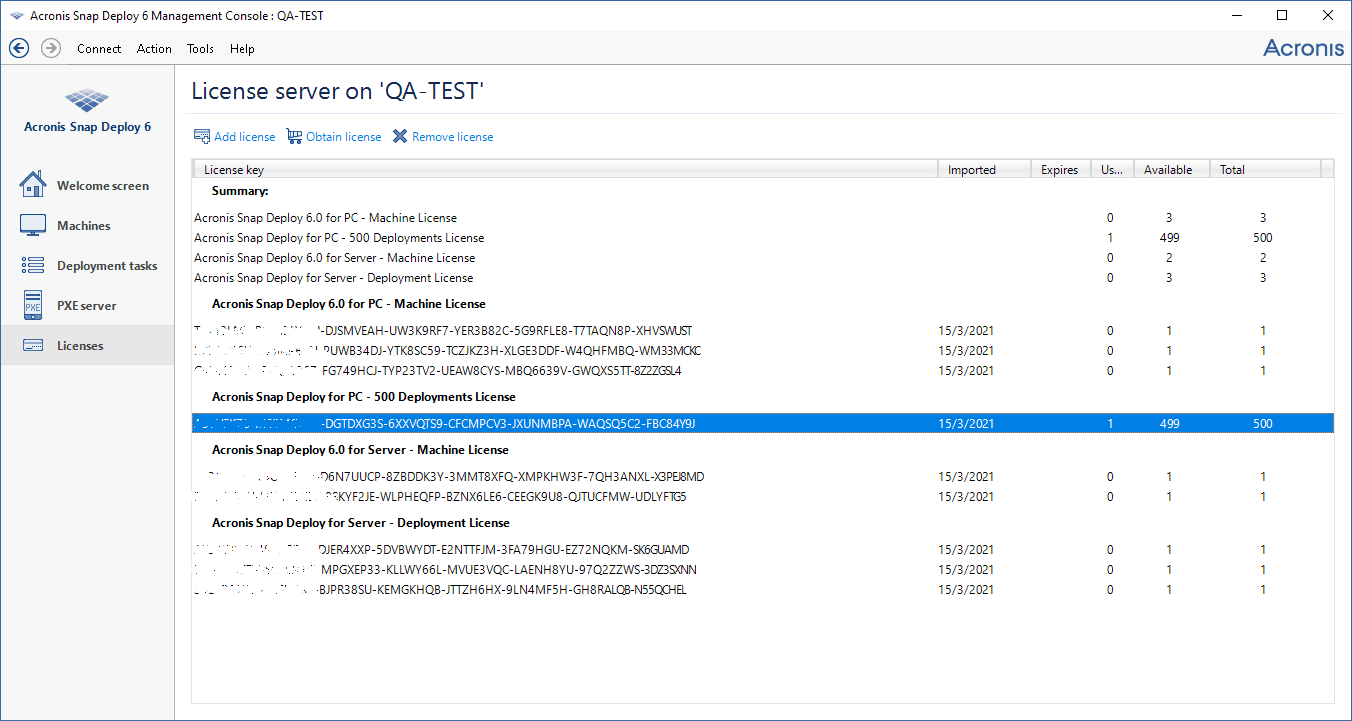Go back using the back arrow
This screenshot has width=1352, height=721.
click(x=19, y=48)
